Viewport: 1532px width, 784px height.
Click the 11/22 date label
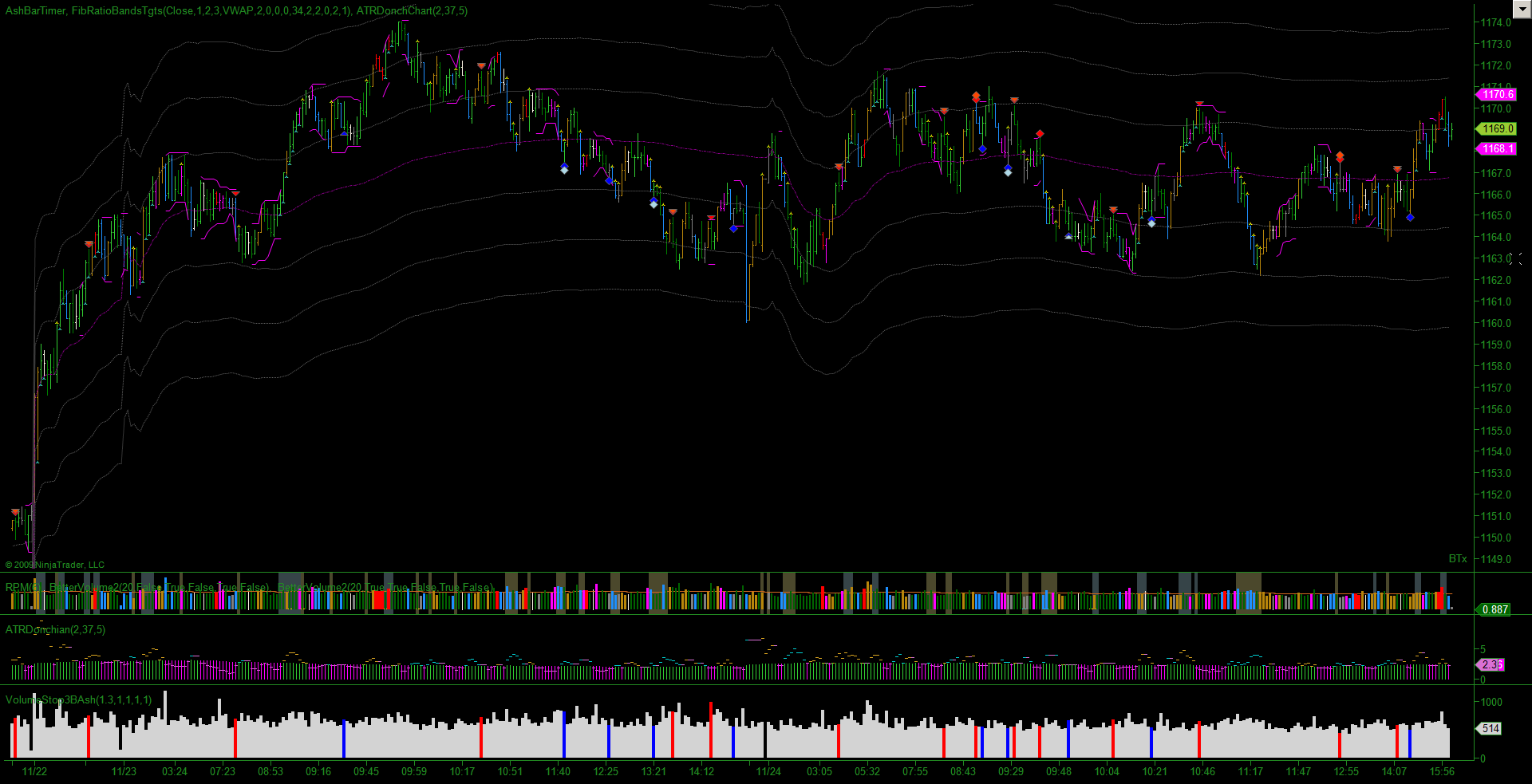[34, 771]
